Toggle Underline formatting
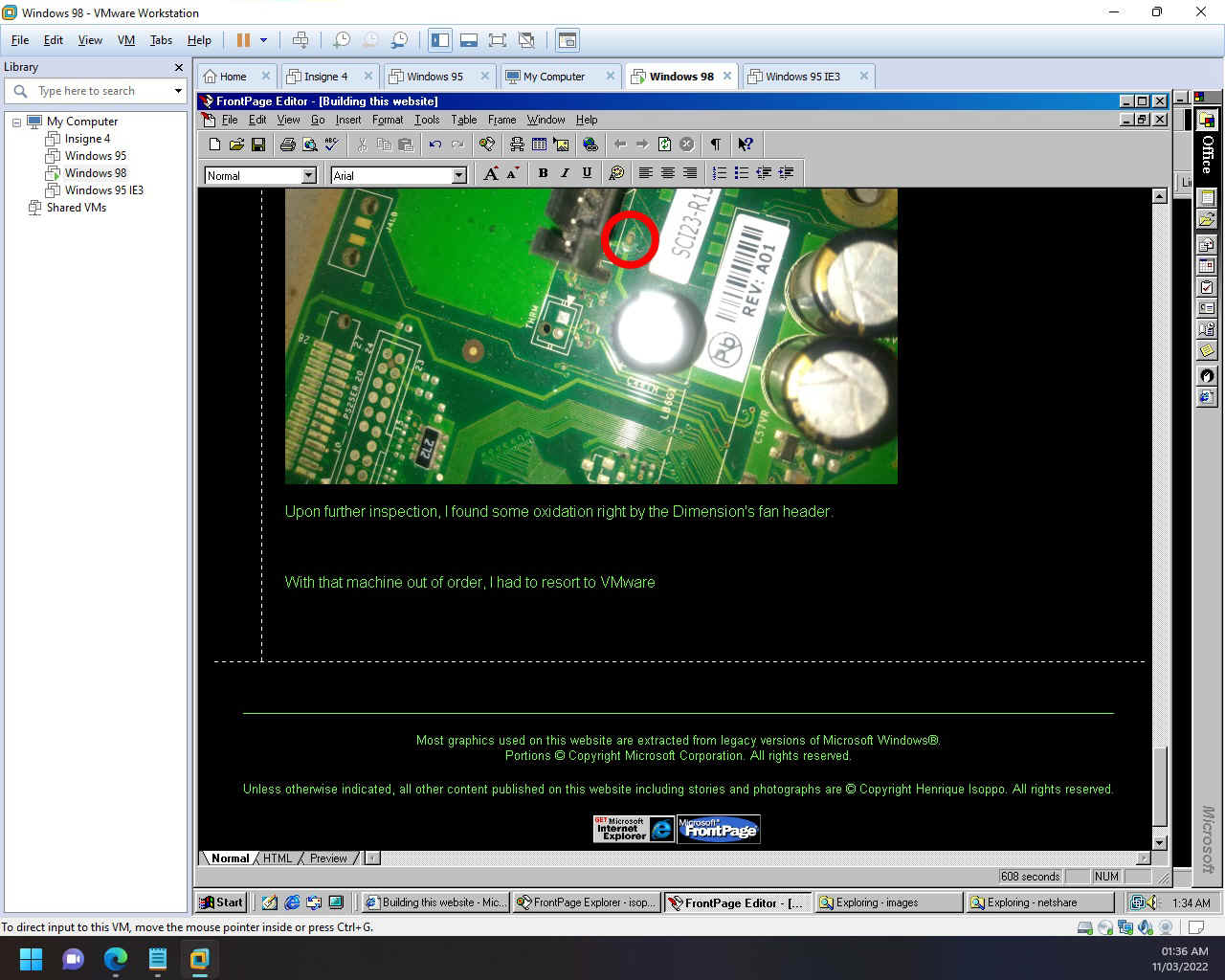The image size is (1225, 980). pos(587,173)
